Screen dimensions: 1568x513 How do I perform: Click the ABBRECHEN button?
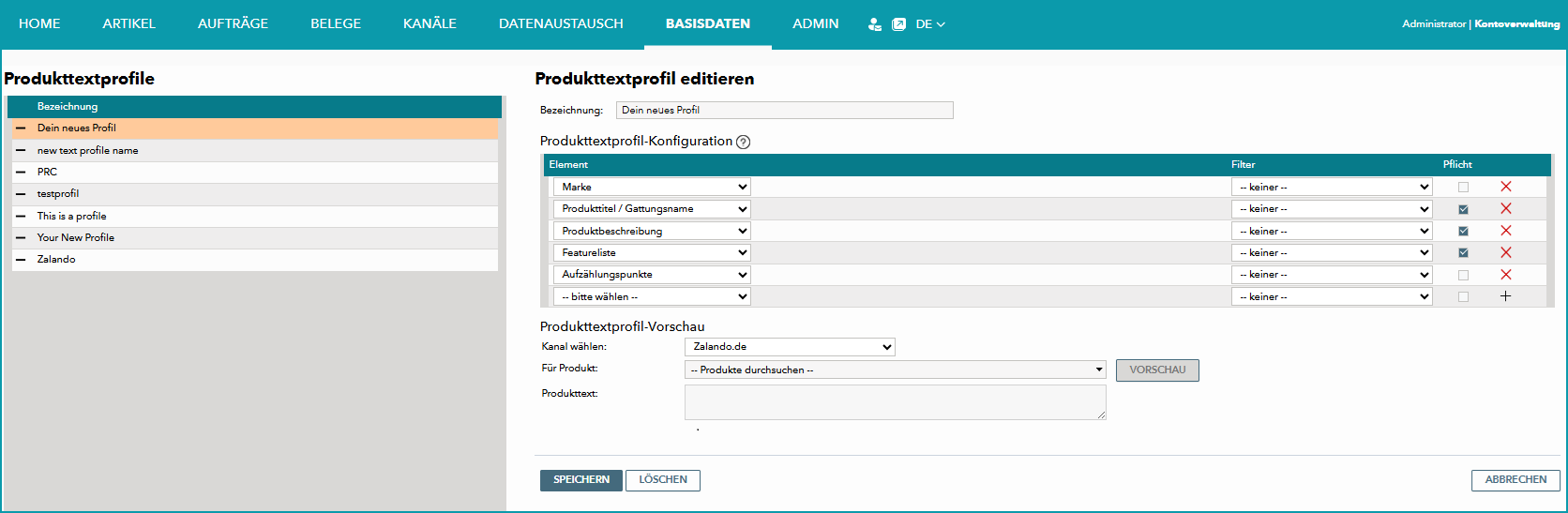tap(1515, 480)
